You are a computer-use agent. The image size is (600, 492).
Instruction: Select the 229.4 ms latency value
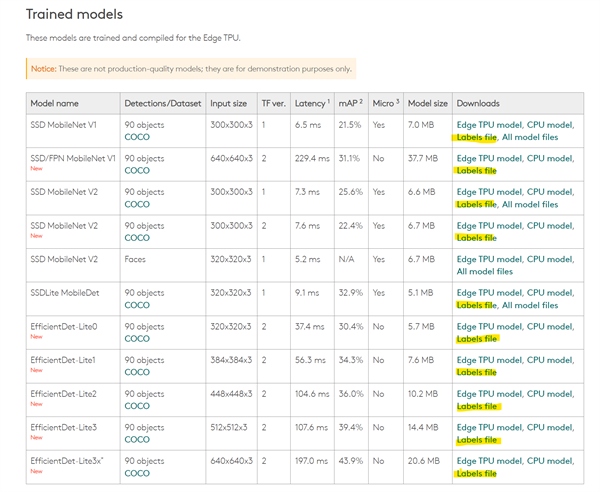pos(312,158)
